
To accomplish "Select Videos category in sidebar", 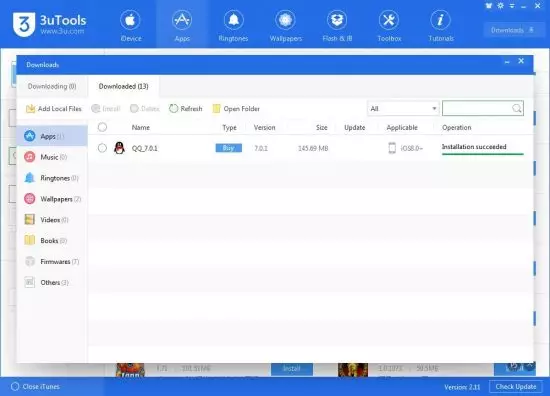I will point(52,220).
